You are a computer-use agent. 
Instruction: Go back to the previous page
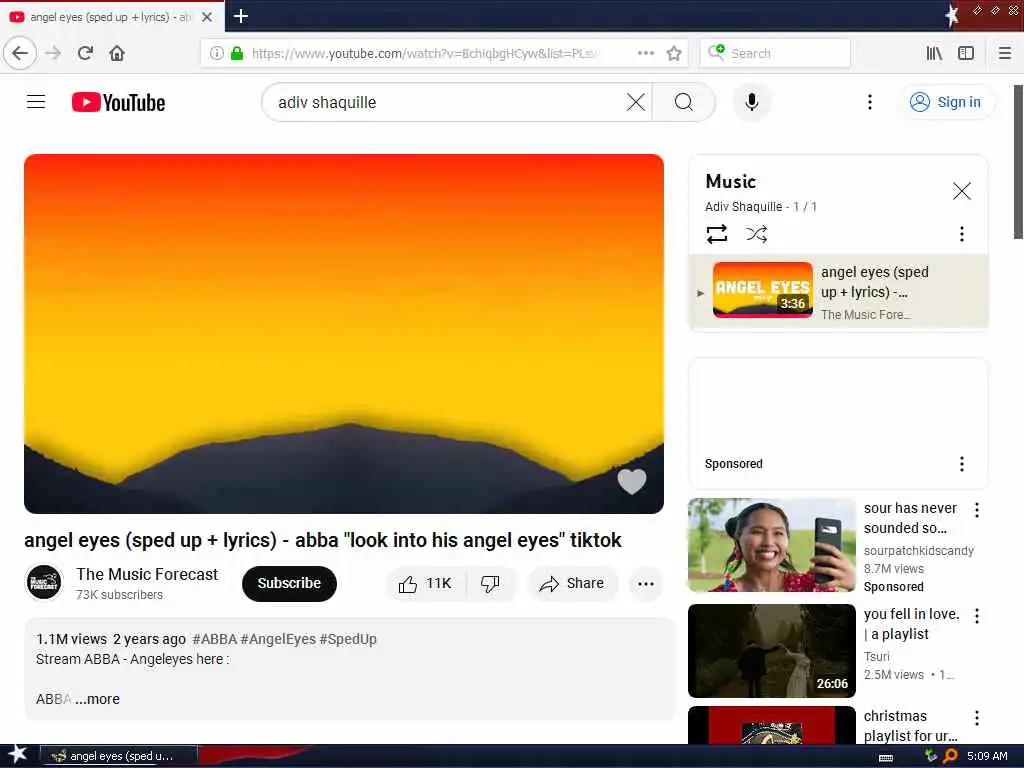tap(20, 53)
